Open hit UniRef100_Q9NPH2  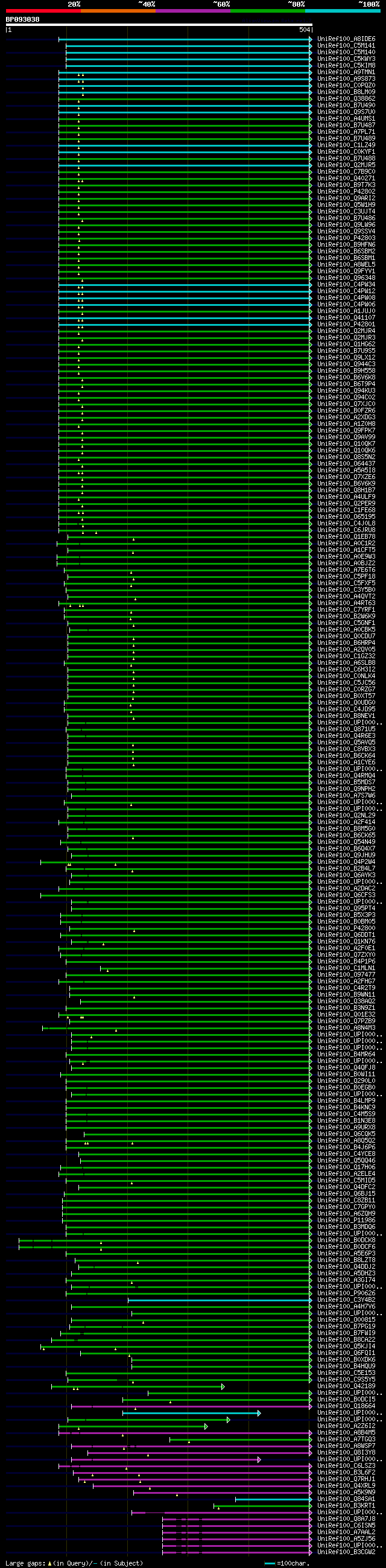click(x=346, y=789)
